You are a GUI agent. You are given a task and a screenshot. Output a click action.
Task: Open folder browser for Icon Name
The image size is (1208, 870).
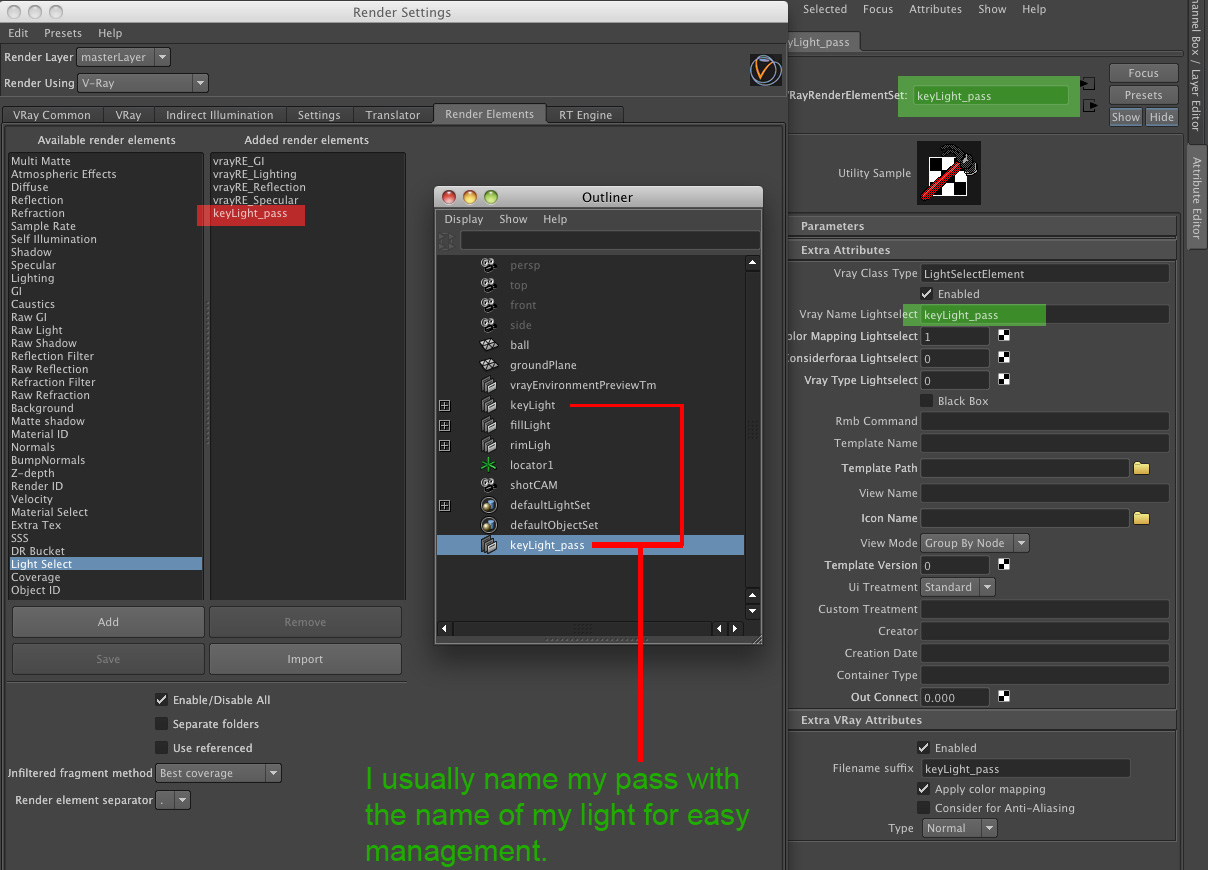pyautogui.click(x=1142, y=518)
